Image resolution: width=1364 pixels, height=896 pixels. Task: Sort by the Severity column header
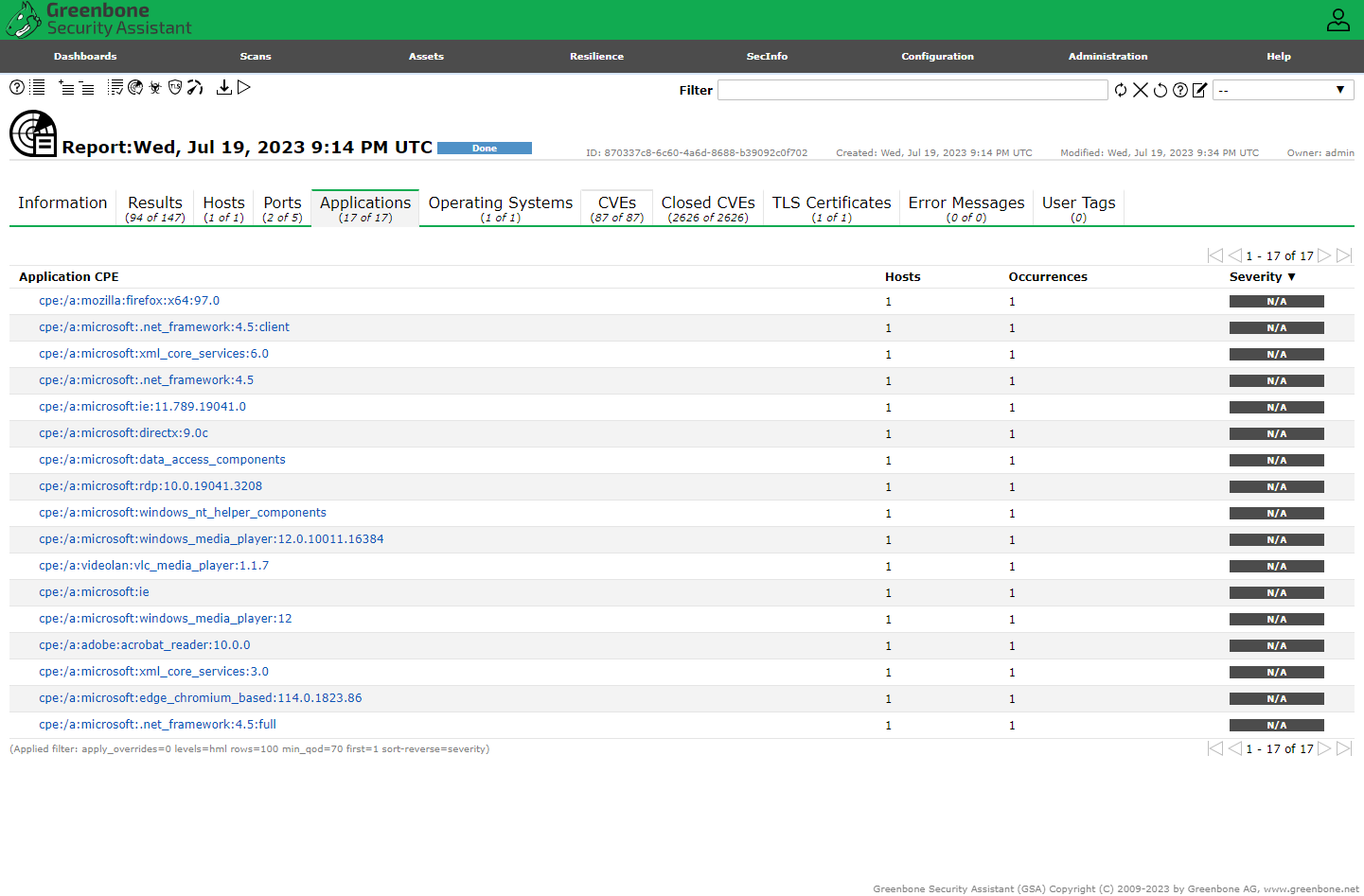(1262, 277)
